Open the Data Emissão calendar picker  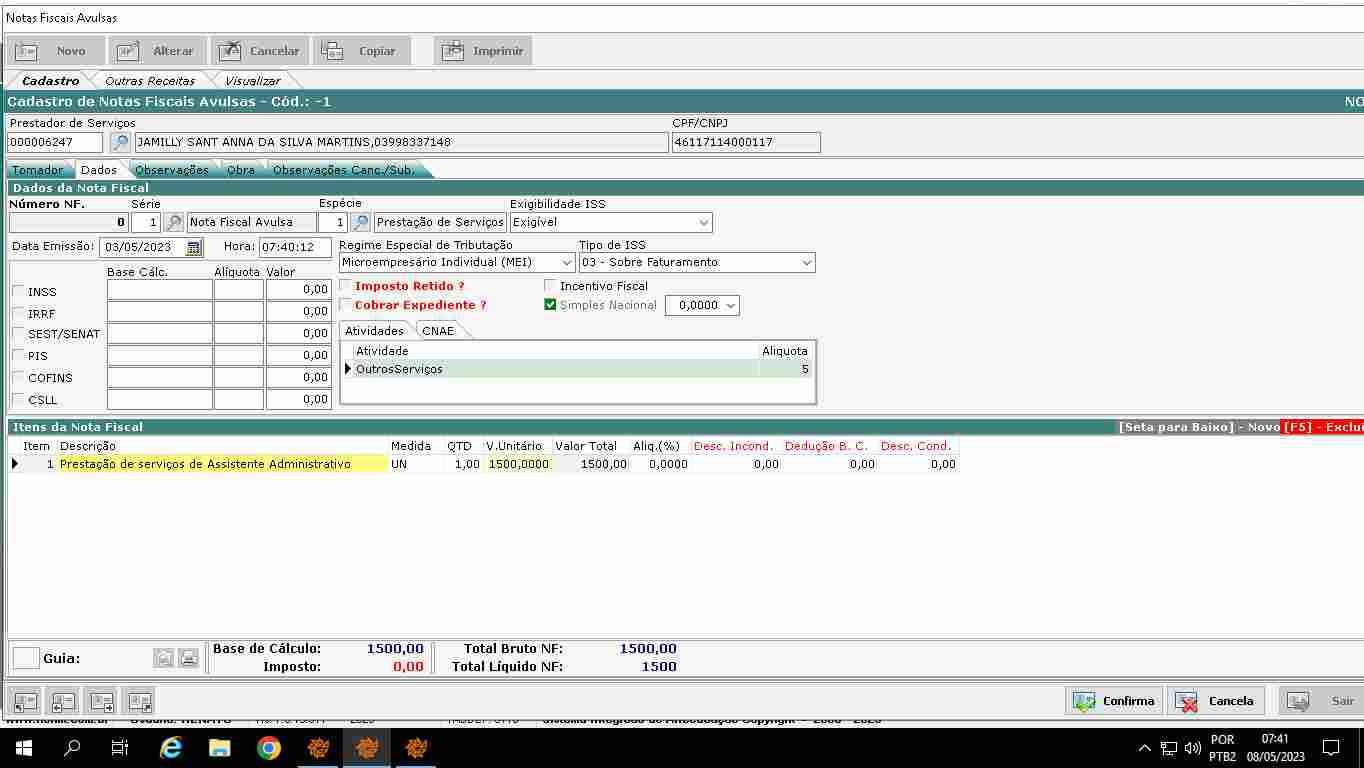194,247
